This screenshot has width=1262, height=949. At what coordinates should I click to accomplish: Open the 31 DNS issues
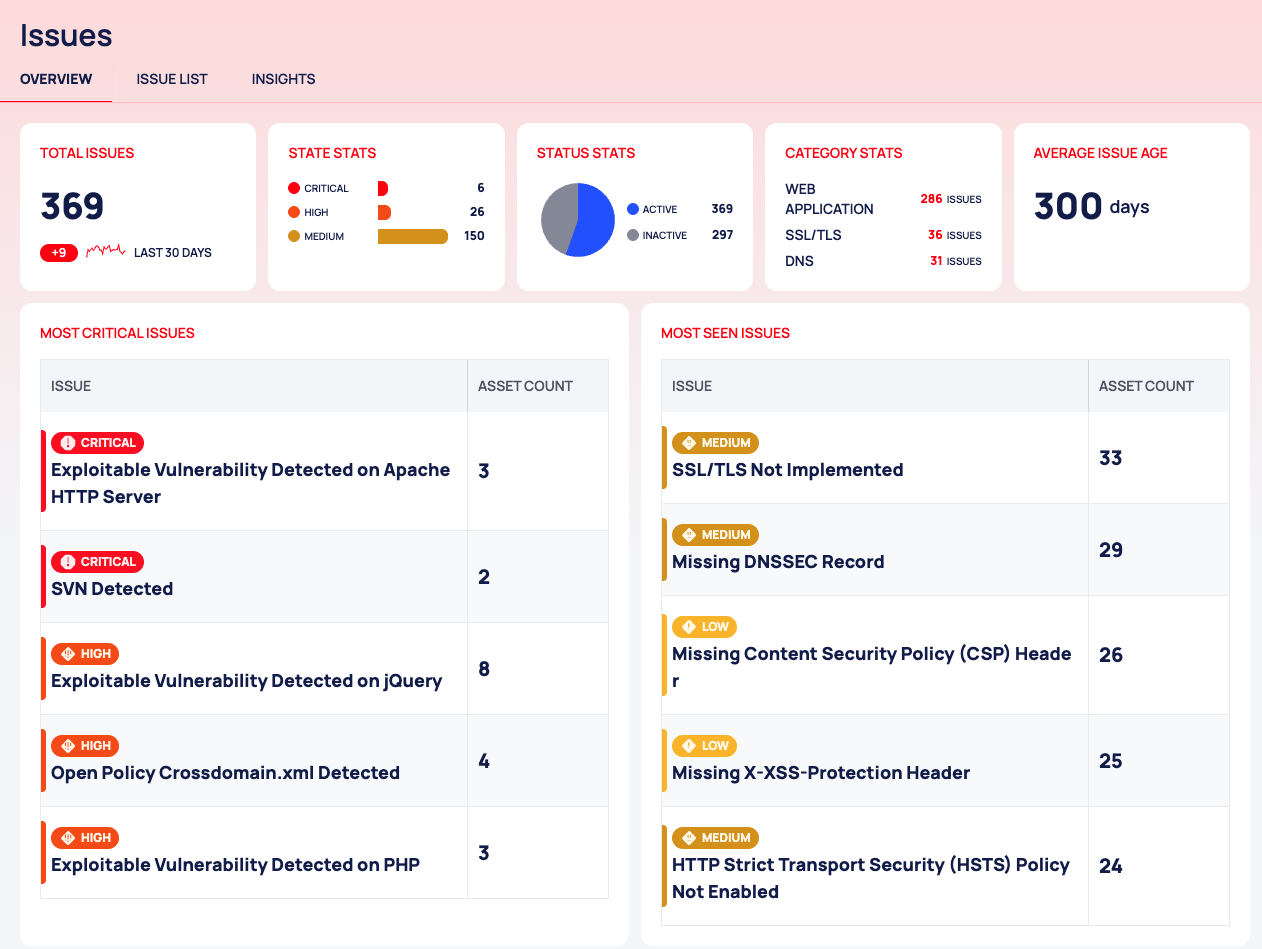[x=954, y=261]
